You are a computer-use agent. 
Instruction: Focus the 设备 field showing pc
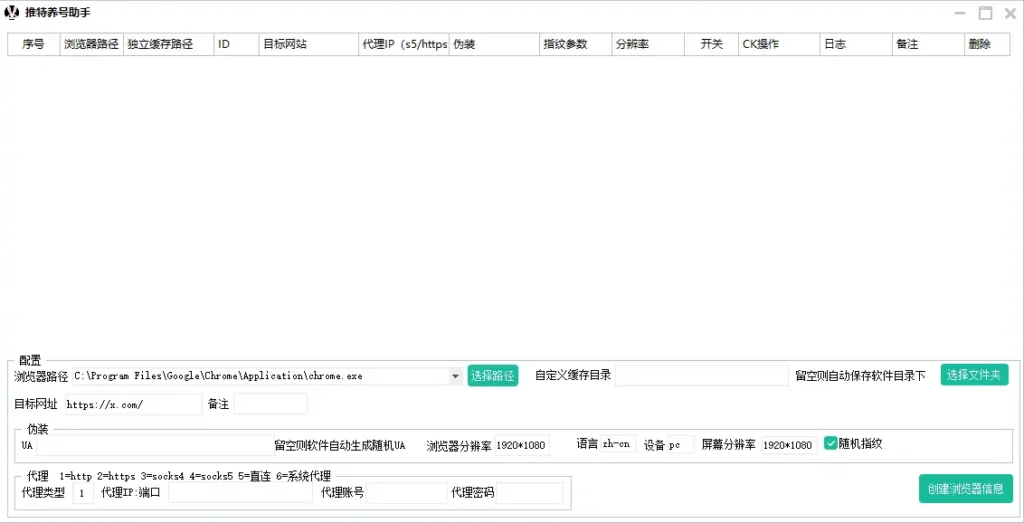click(x=681, y=445)
